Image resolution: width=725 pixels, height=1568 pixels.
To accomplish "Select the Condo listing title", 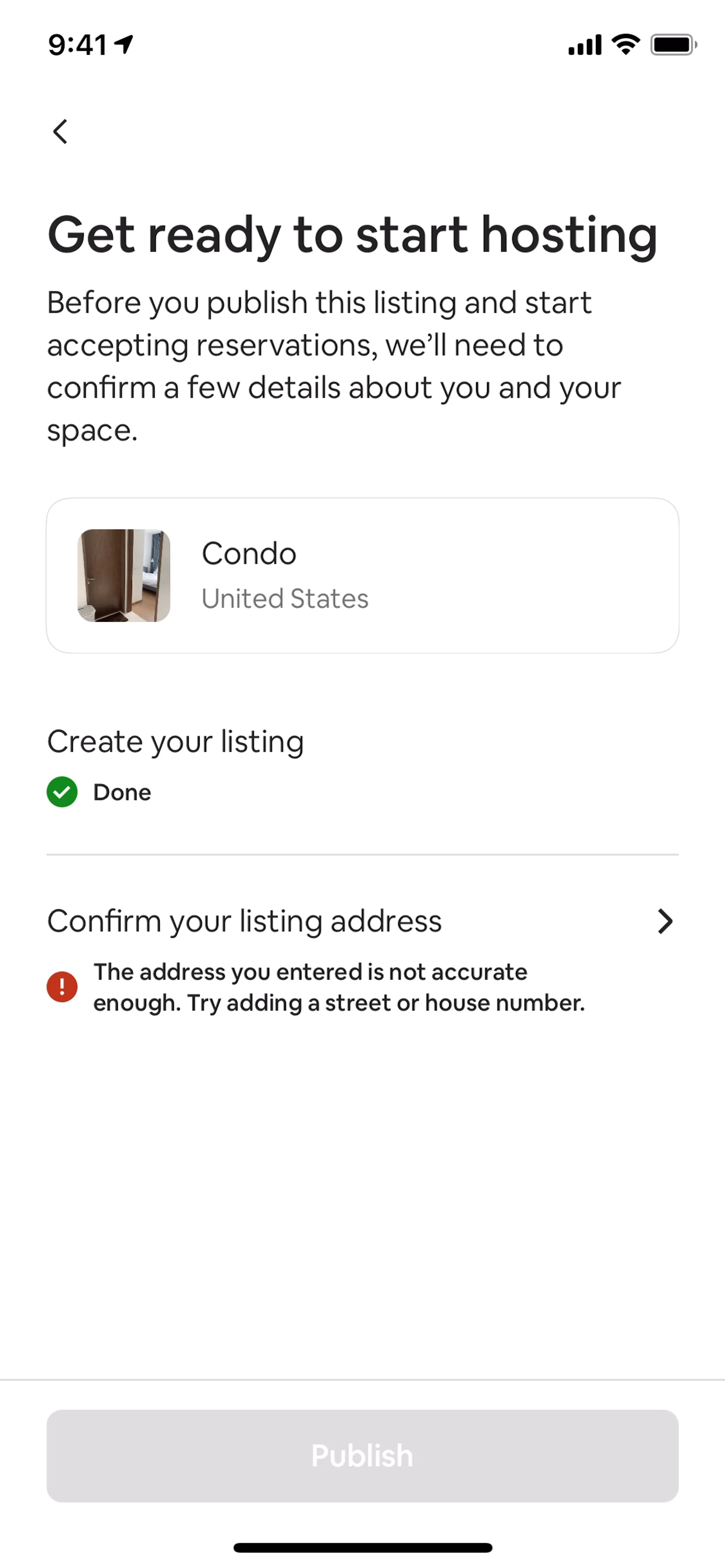I will point(249,554).
